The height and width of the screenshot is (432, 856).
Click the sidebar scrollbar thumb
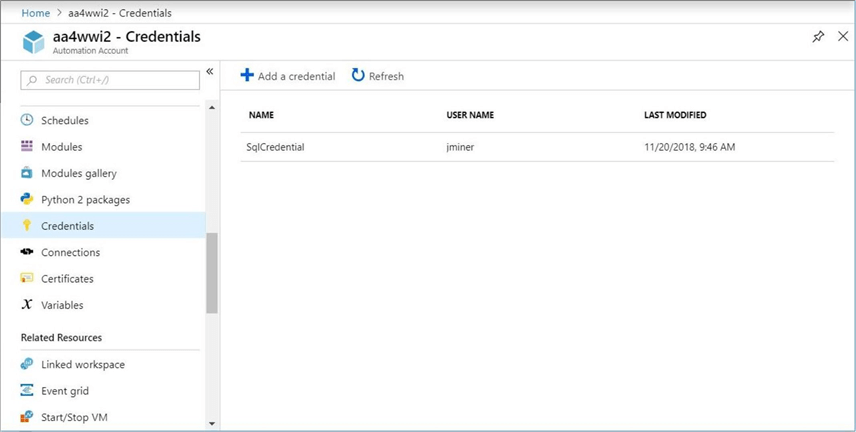(212, 273)
